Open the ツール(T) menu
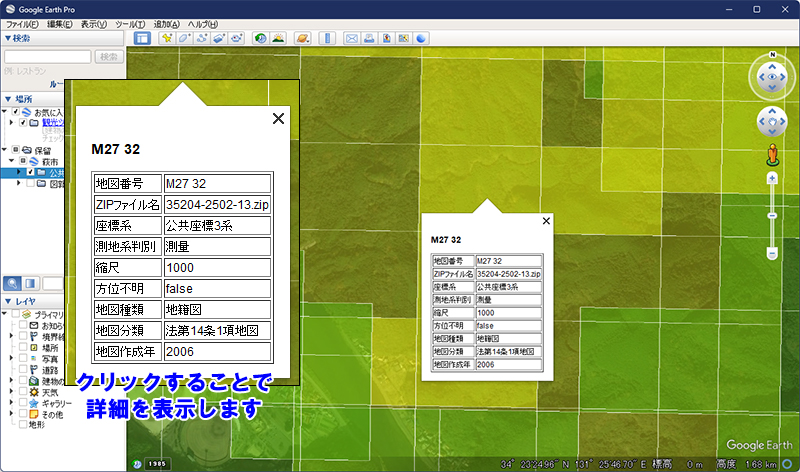The image size is (800, 472). point(130,24)
